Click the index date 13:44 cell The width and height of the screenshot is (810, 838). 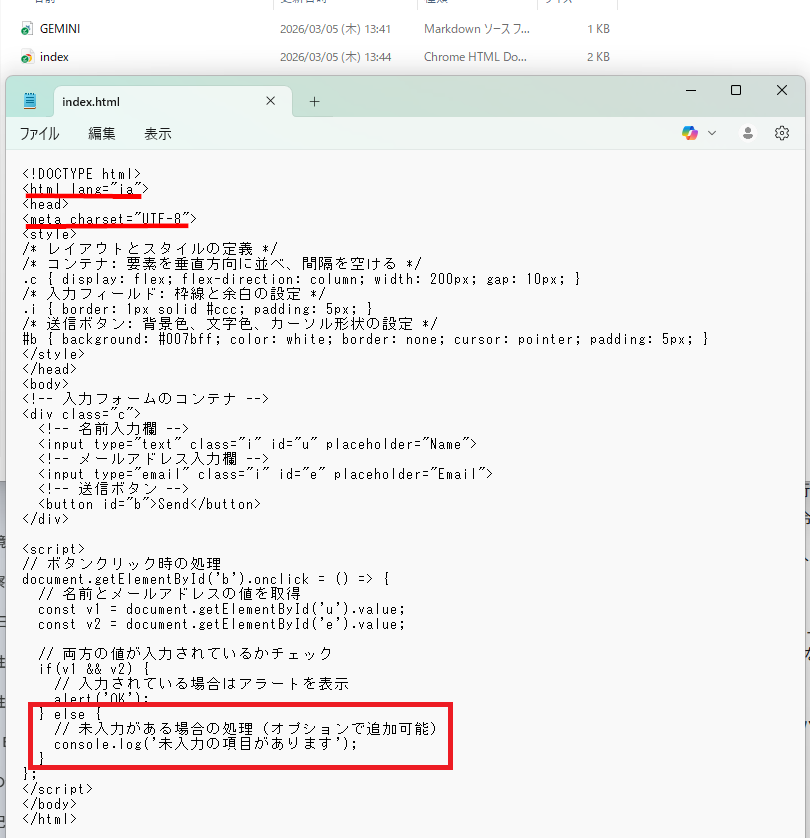point(335,57)
